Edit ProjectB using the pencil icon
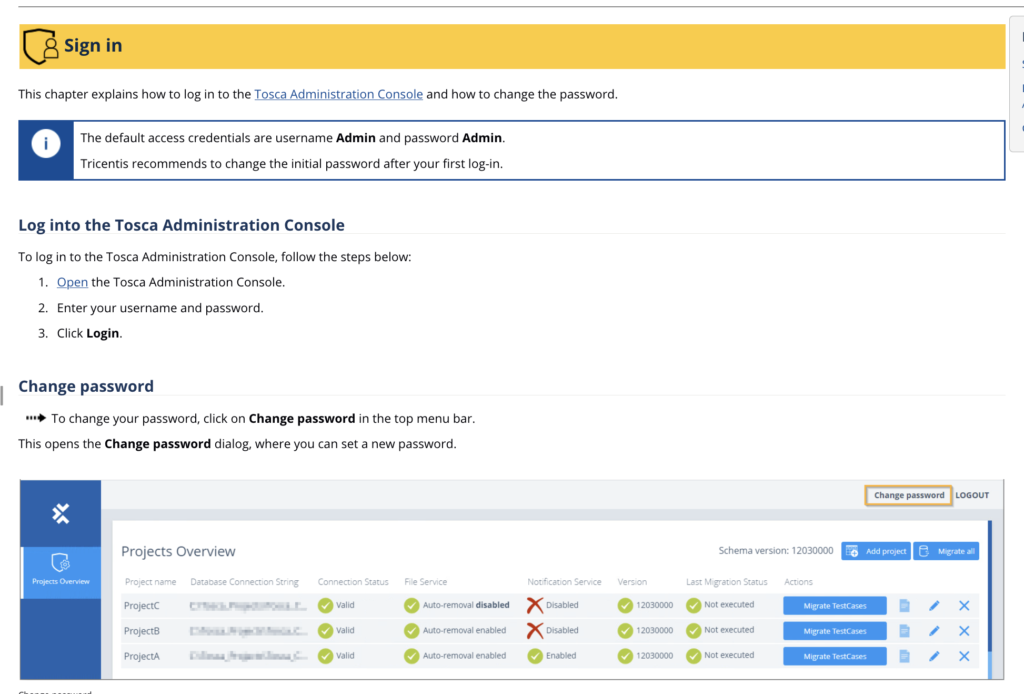Viewport: 1024px width, 694px height. (x=935, y=631)
